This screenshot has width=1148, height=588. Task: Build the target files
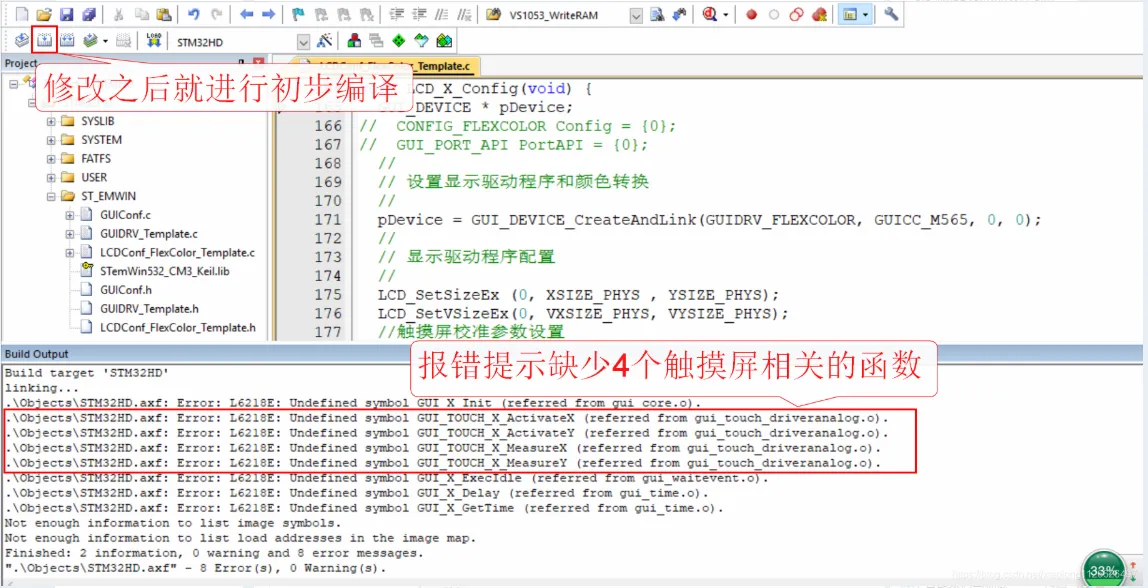(45, 40)
